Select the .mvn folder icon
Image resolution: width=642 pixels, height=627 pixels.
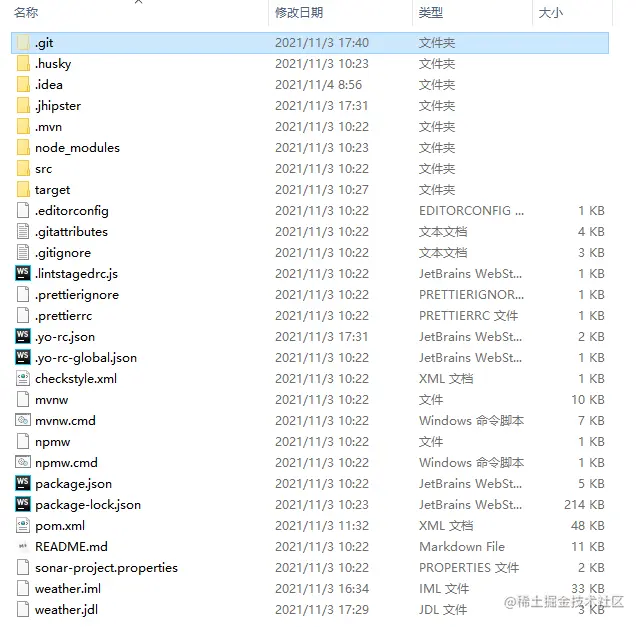pos(23,127)
